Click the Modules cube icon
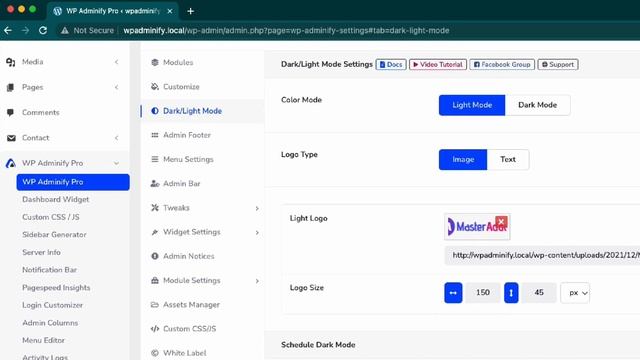640x360 pixels. tap(155, 62)
